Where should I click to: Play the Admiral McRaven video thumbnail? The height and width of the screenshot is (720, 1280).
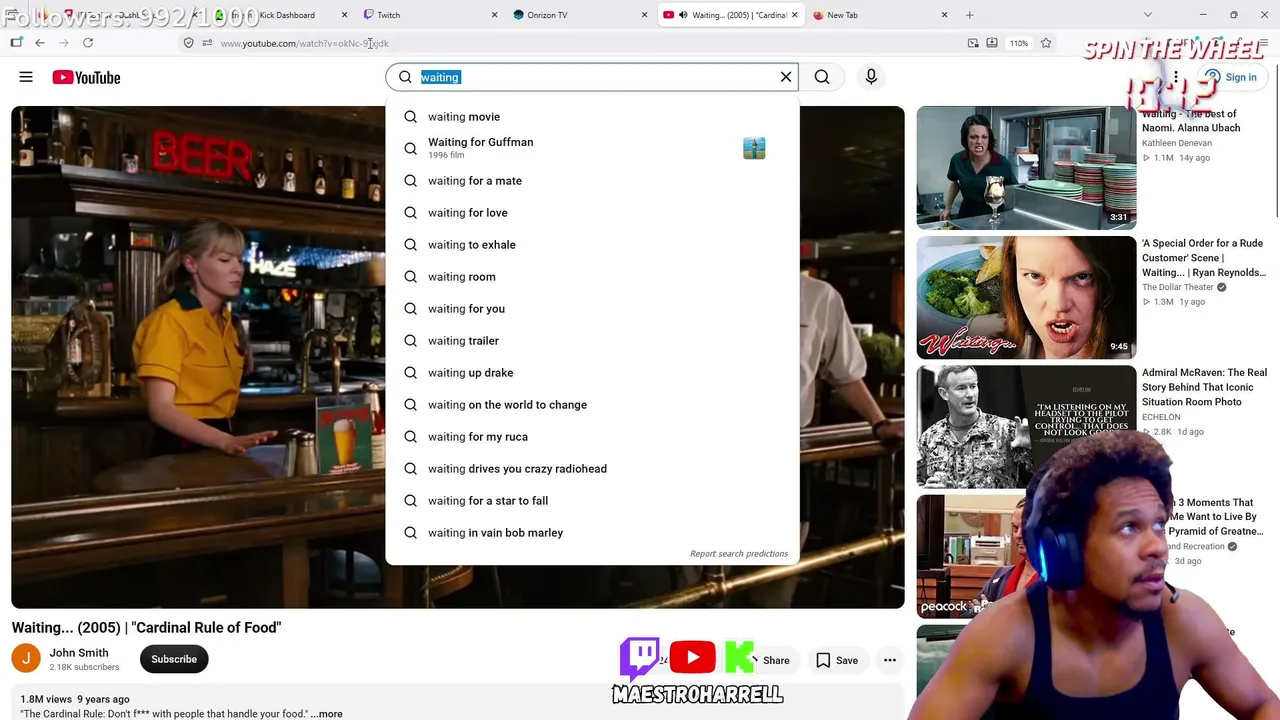1026,427
